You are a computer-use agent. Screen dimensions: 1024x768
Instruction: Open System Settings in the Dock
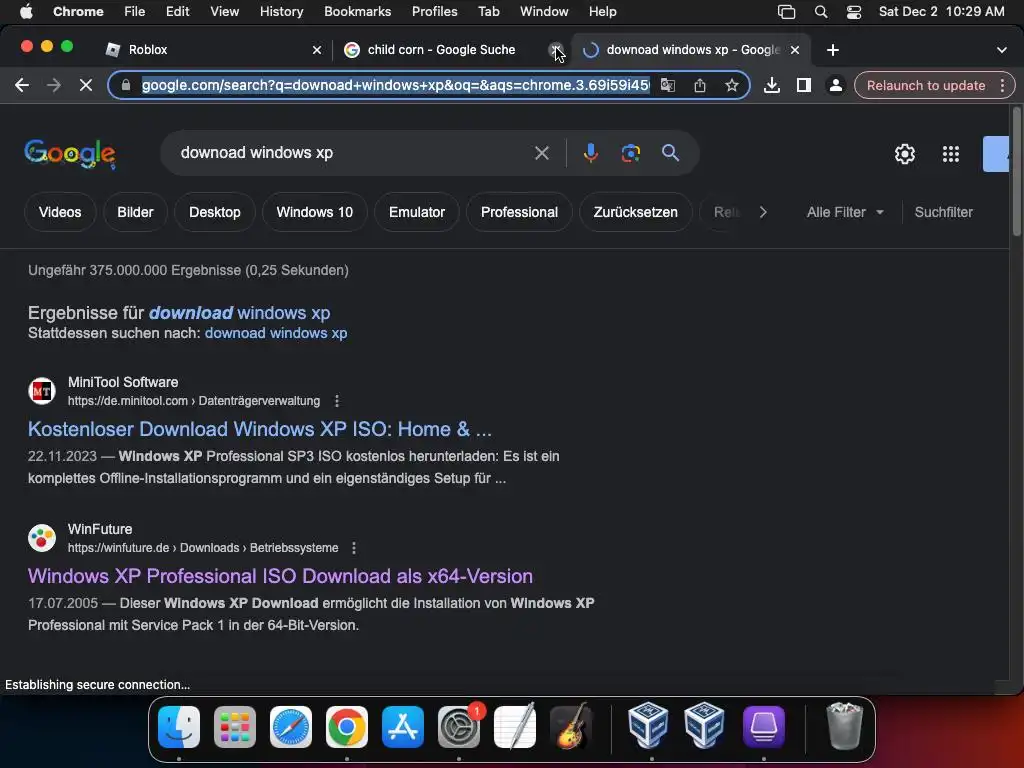(458, 727)
